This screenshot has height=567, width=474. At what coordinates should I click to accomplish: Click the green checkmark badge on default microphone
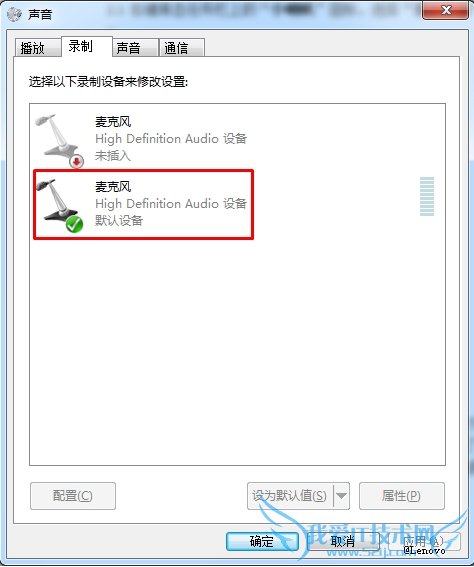(74, 225)
